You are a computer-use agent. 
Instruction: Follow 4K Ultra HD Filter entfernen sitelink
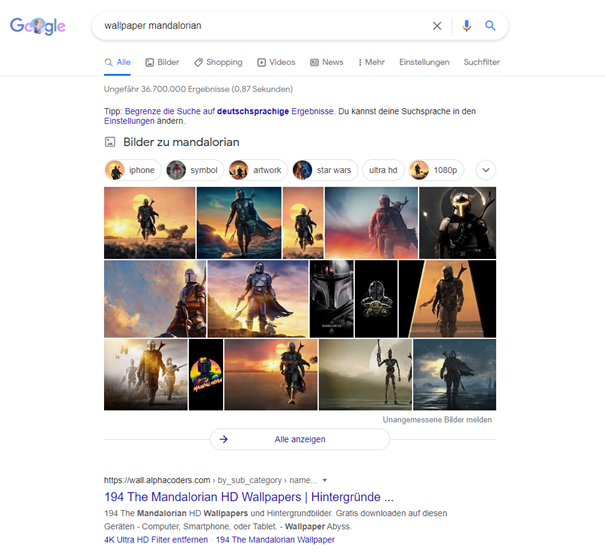pos(156,540)
